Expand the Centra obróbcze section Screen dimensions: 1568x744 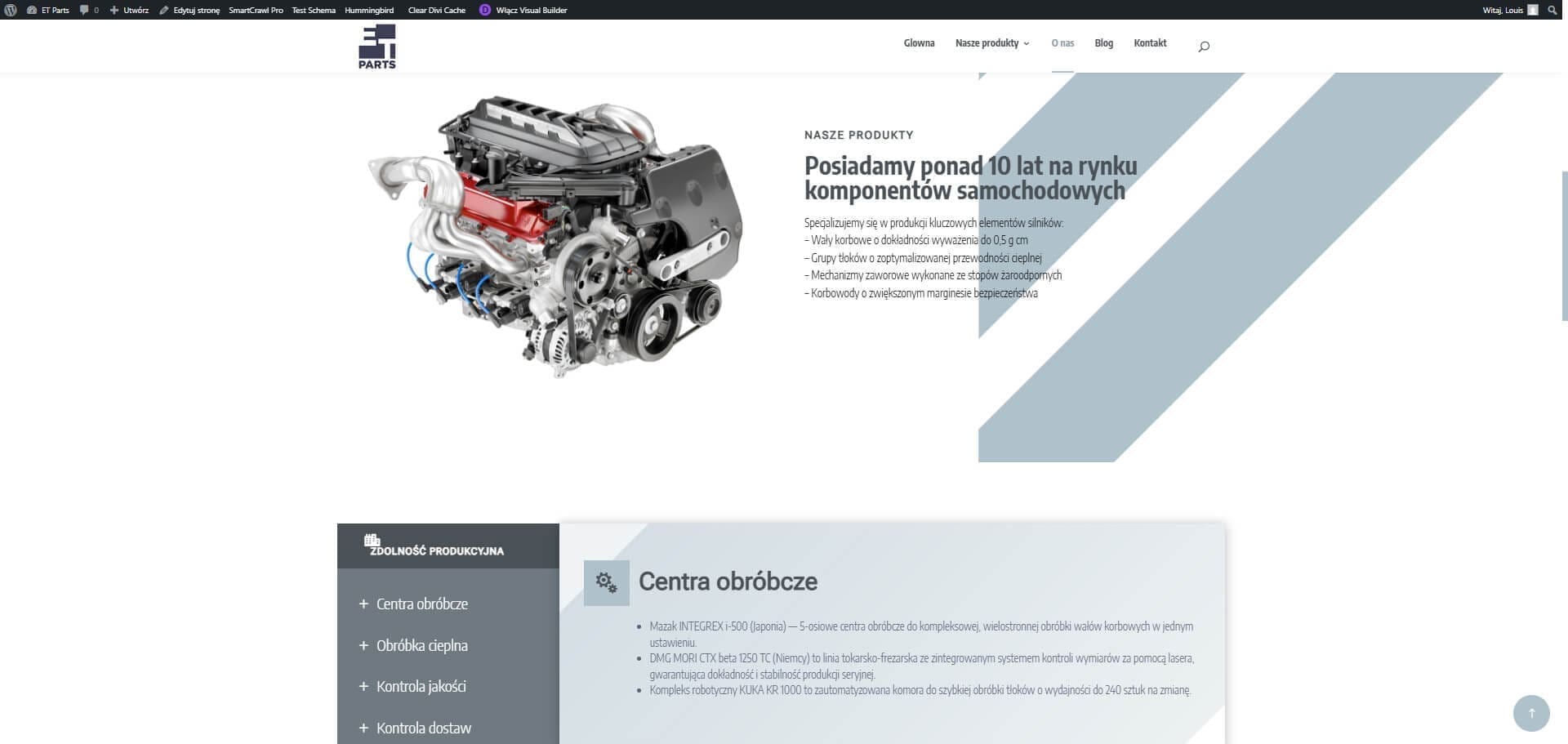tap(421, 604)
